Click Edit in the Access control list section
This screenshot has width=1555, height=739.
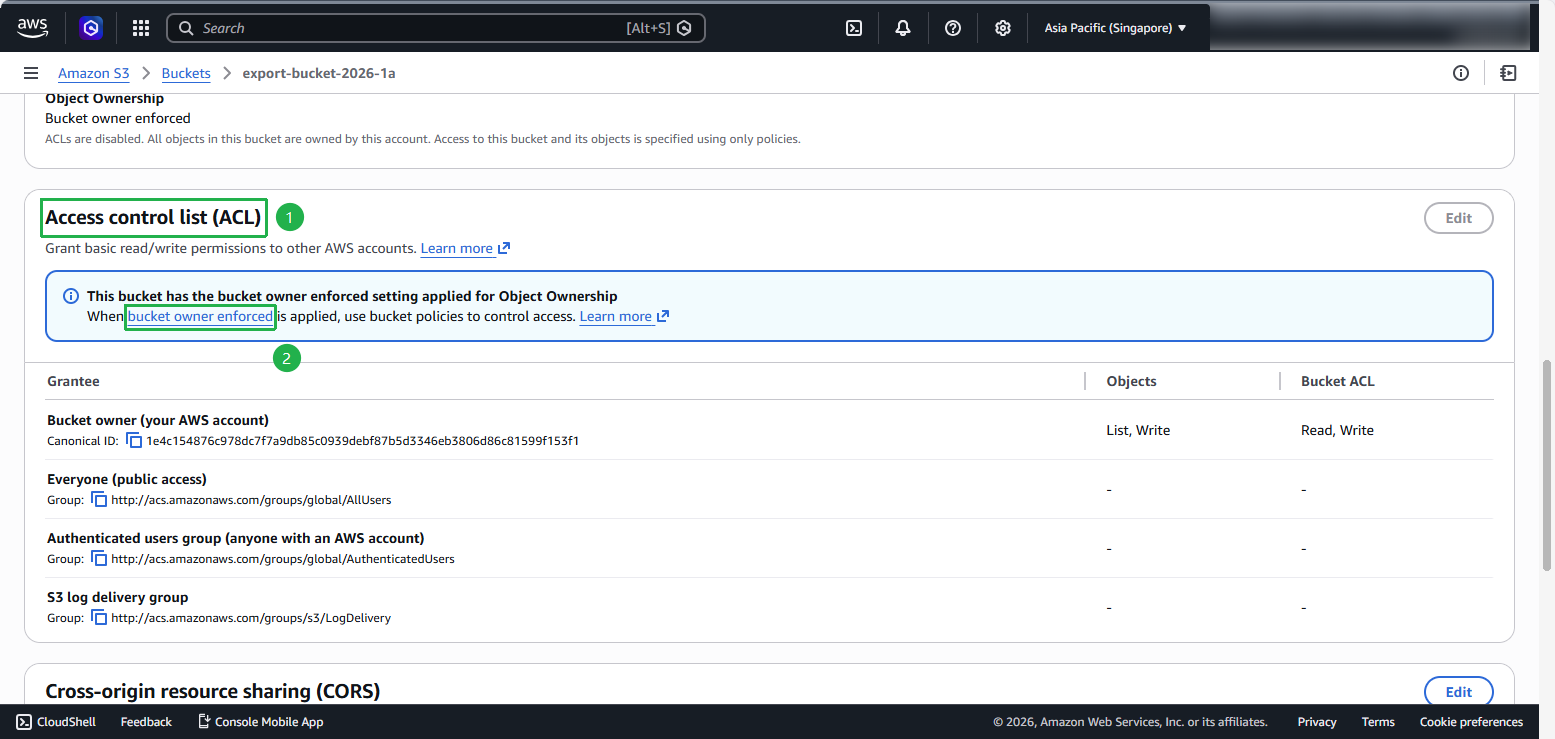click(x=1458, y=218)
